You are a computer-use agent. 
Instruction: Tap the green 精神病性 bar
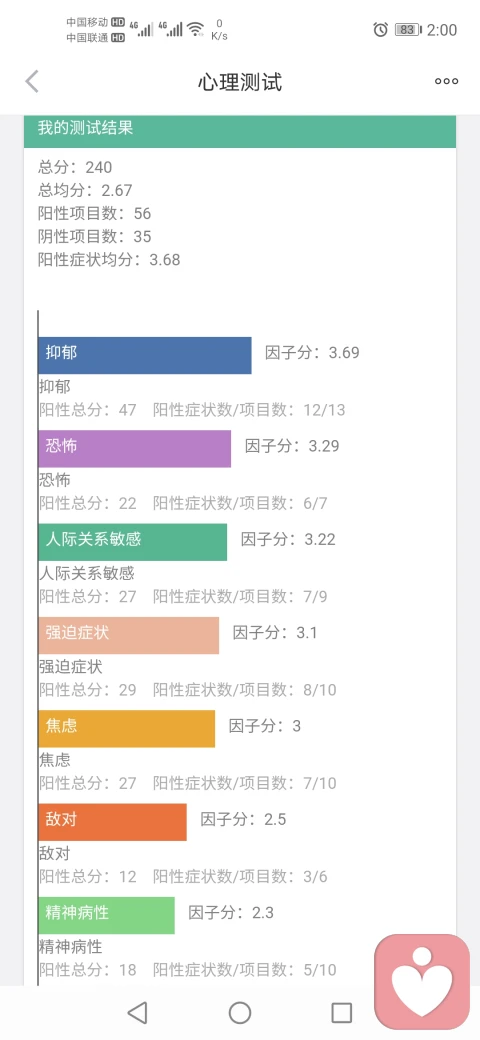pyautogui.click(x=106, y=915)
